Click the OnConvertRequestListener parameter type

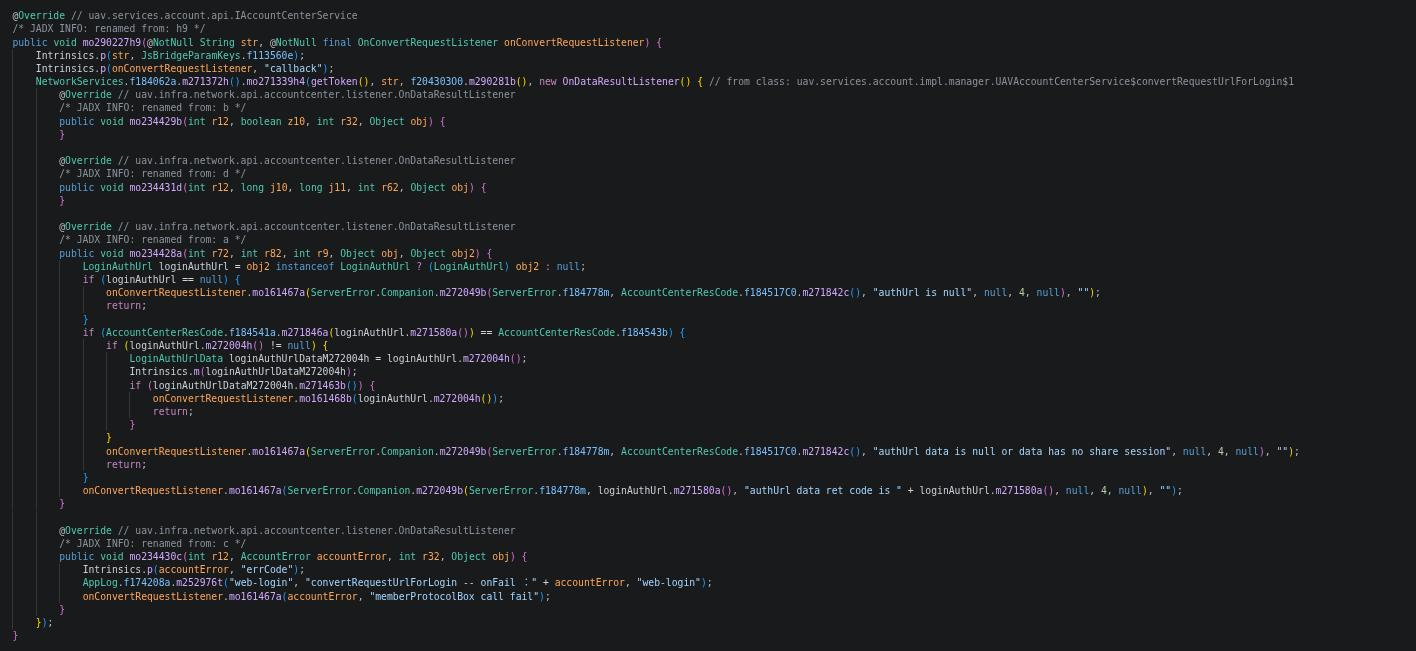[428, 43]
